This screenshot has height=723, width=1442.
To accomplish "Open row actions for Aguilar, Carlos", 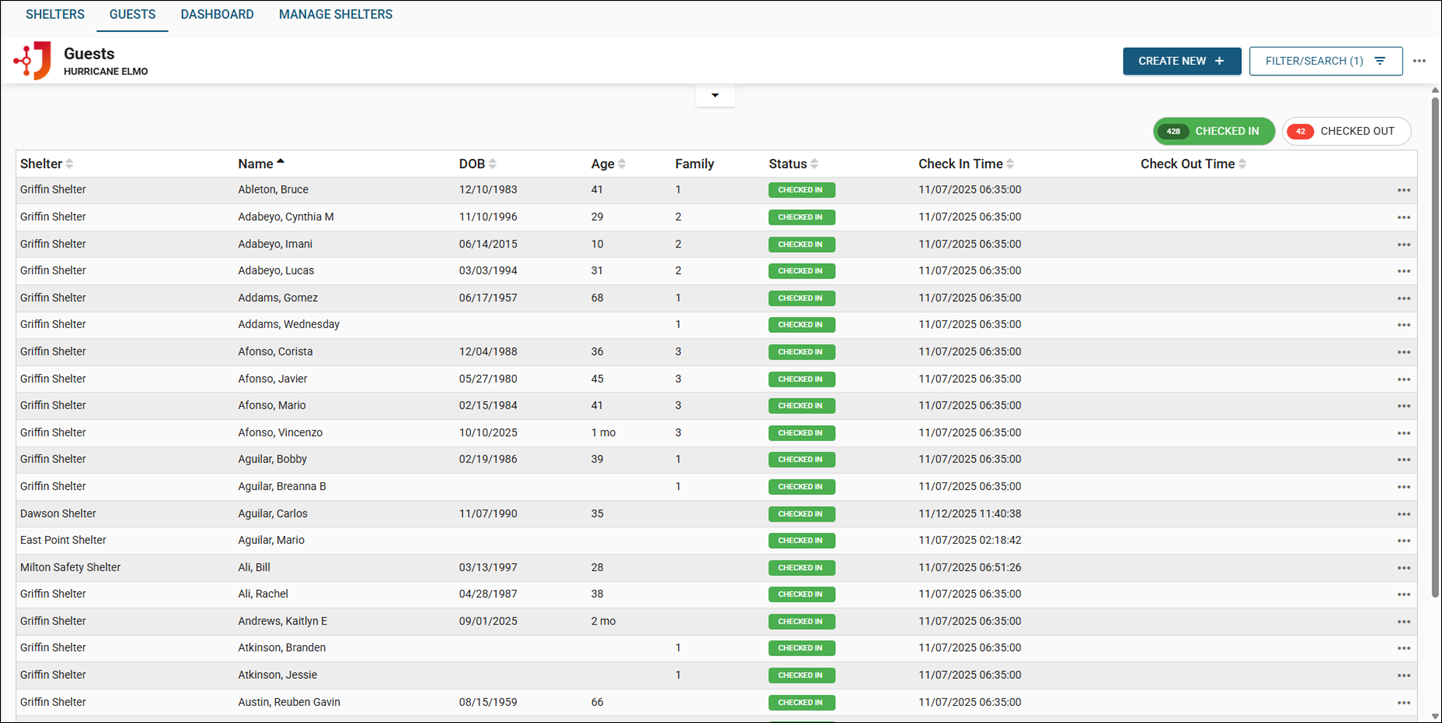I will pos(1403,514).
